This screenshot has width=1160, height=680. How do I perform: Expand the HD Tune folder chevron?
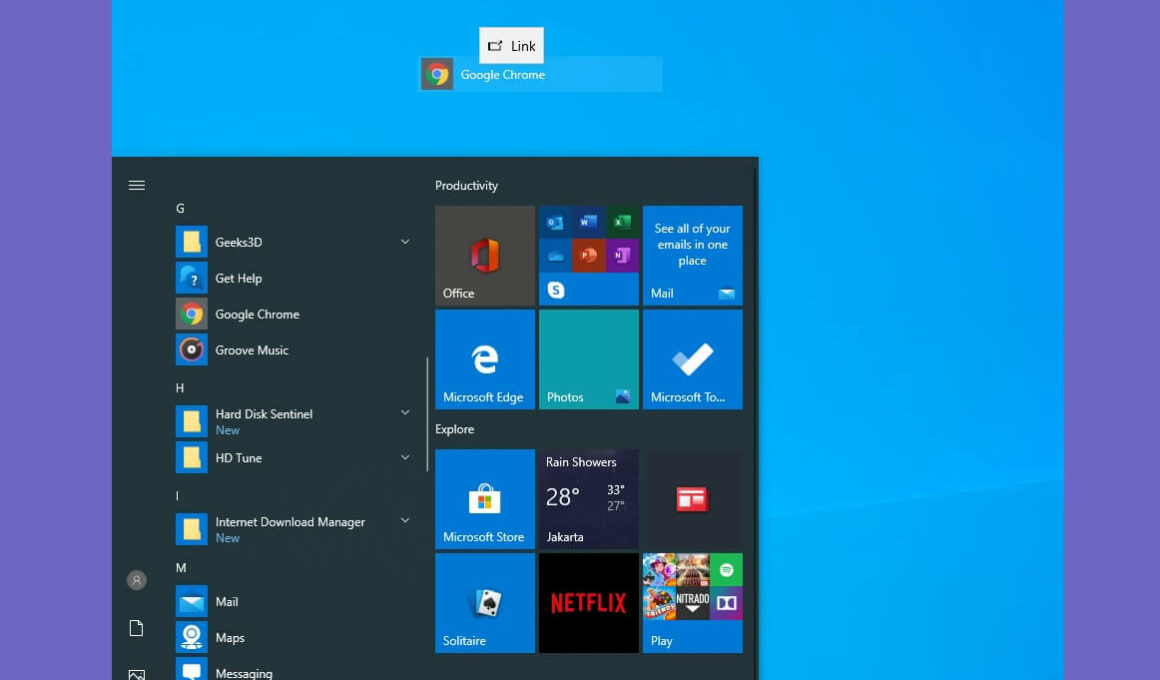tap(405, 458)
